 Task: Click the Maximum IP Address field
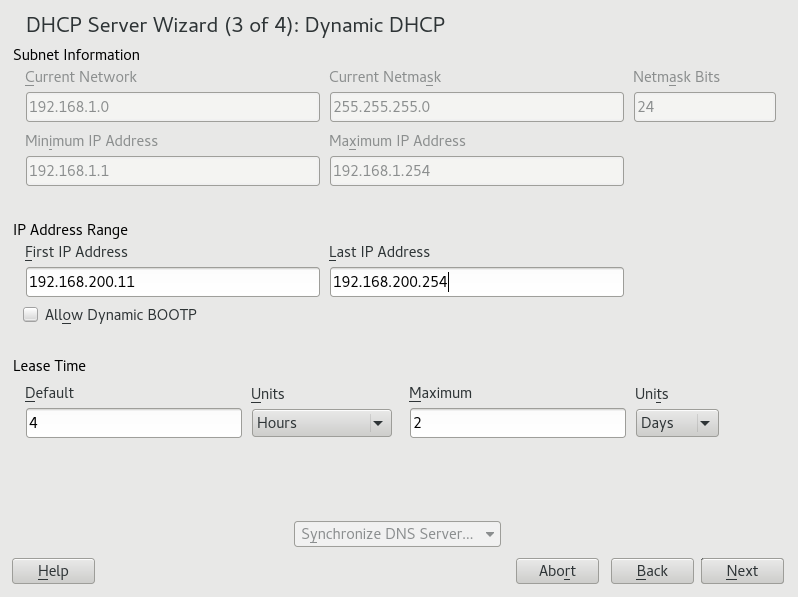pos(476,171)
